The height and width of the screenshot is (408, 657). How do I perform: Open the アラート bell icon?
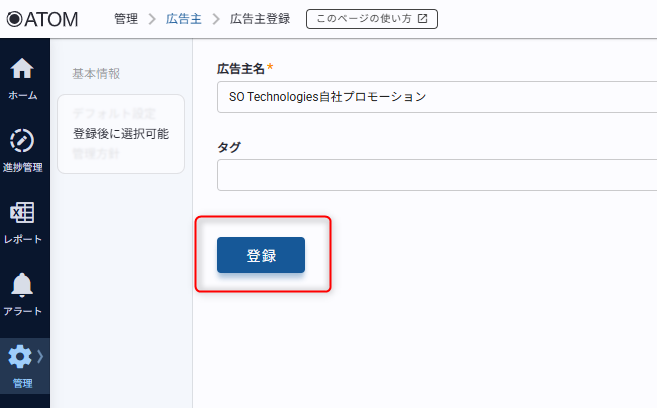(22, 285)
